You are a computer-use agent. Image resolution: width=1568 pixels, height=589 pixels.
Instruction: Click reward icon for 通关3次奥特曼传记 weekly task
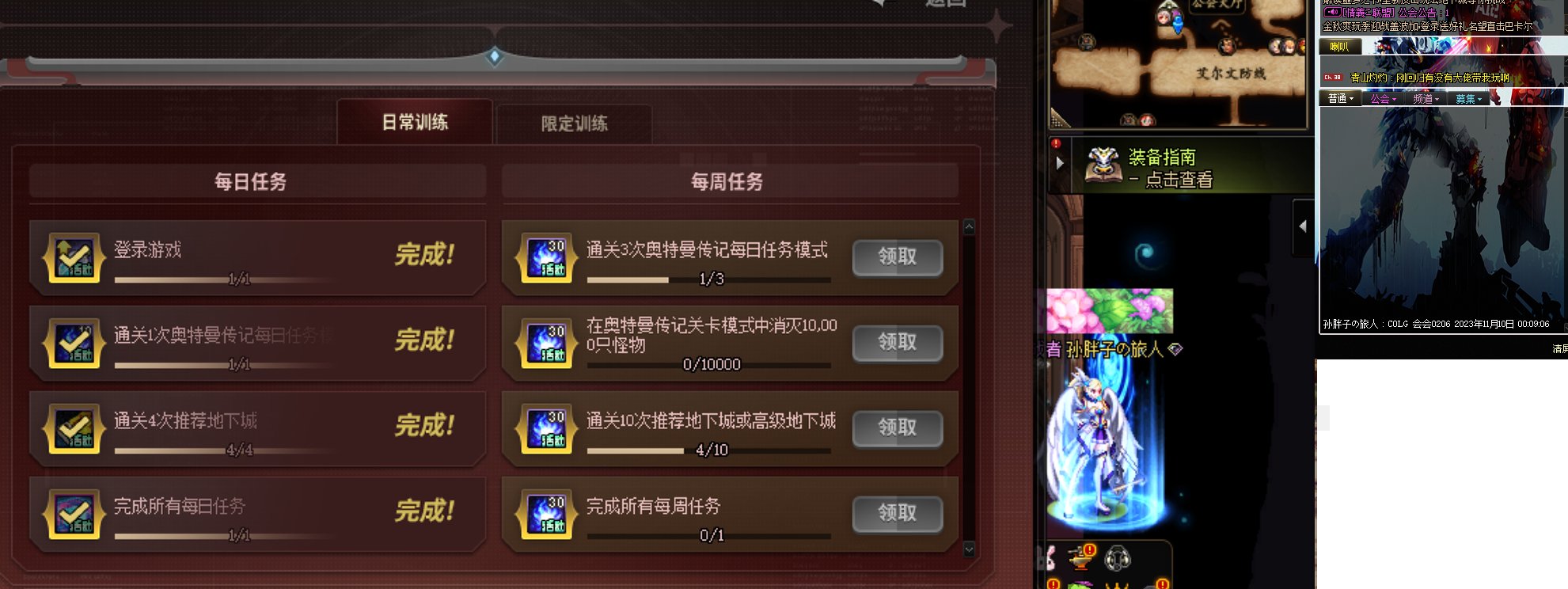click(547, 257)
